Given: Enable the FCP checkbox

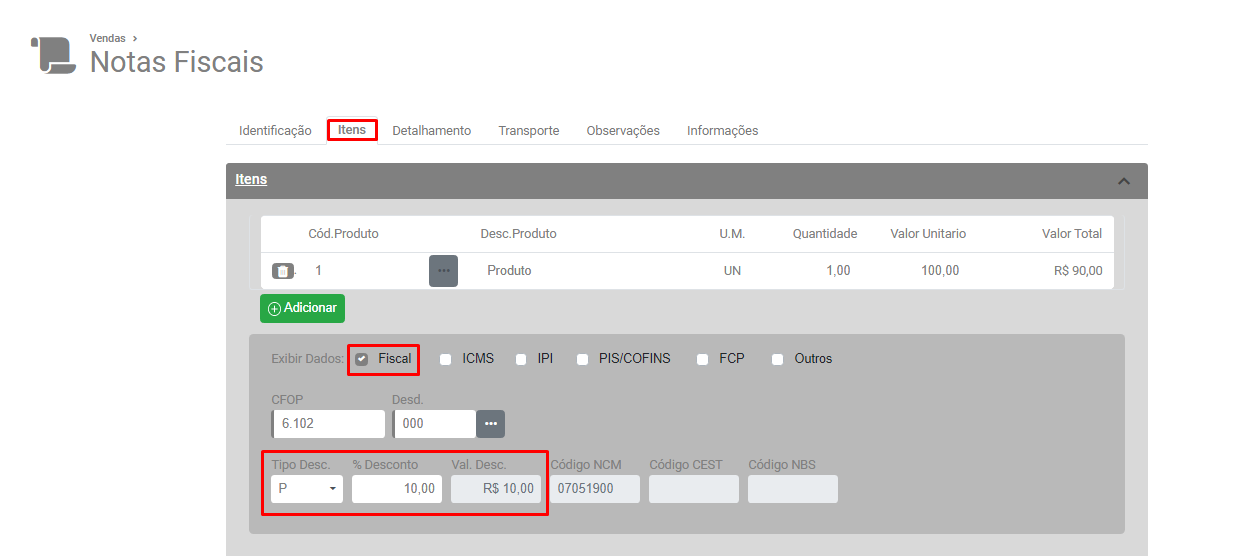Looking at the screenshot, I should click(x=703, y=359).
